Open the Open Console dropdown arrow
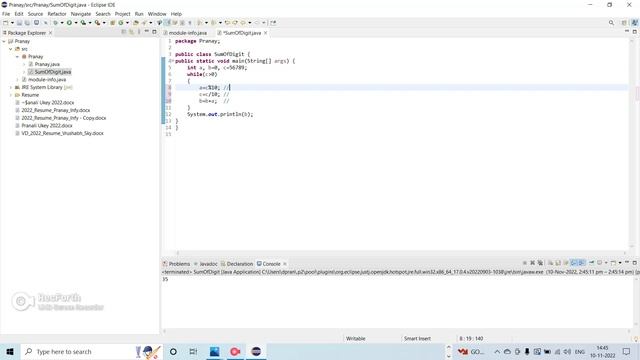Viewport: 640px width, 360px height. pyautogui.click(x=620, y=263)
